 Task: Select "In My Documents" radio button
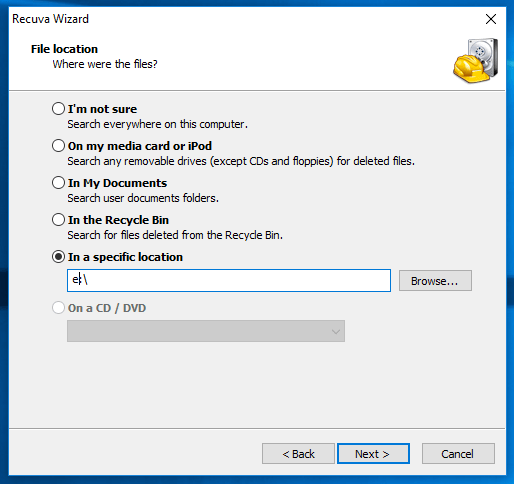(58, 183)
